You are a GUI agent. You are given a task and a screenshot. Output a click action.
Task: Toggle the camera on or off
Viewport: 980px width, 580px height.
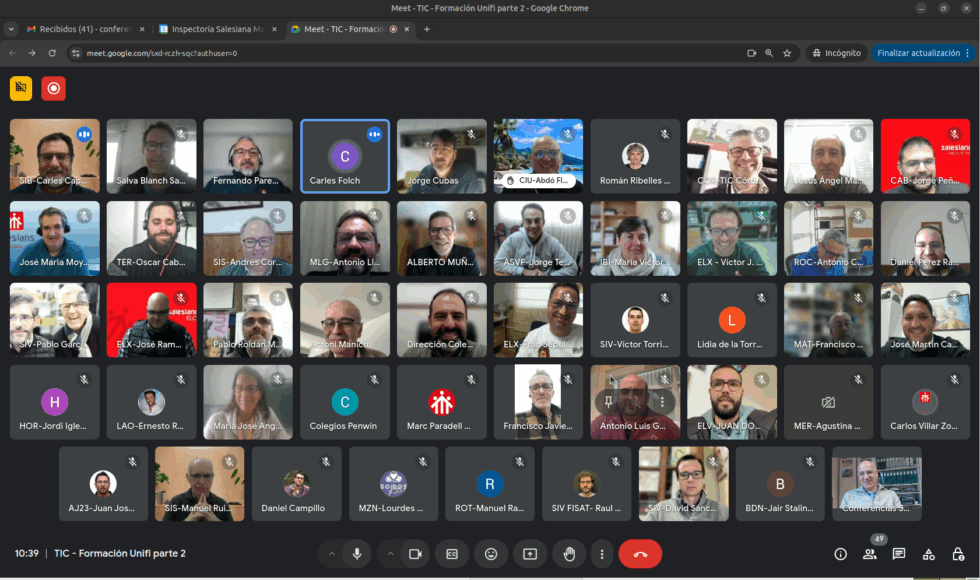416,553
